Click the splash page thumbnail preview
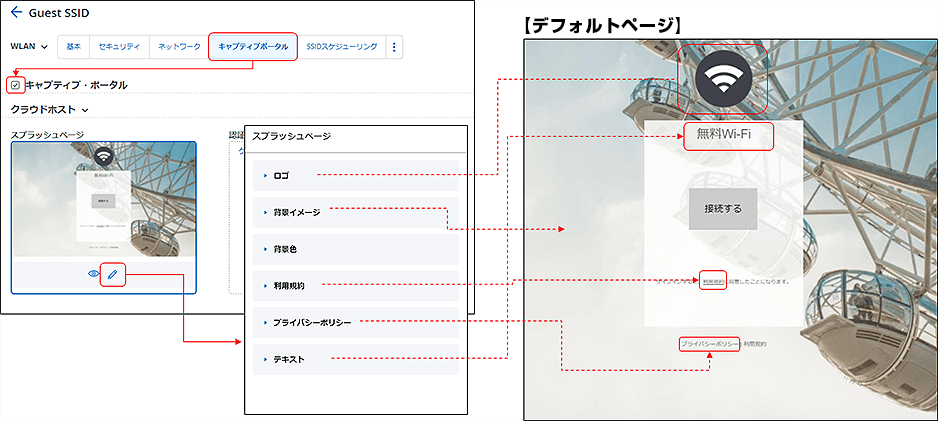The height and width of the screenshot is (421, 938). pyautogui.click(x=103, y=202)
